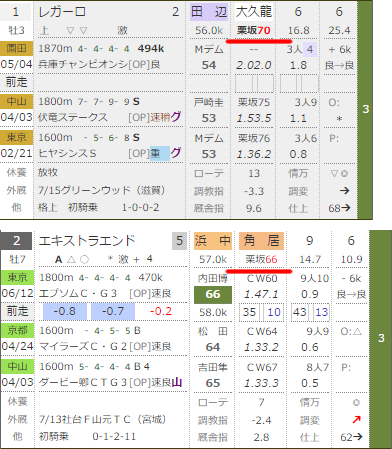Click the purple 山 mark after ダービー卿CT

[x=177, y=382]
